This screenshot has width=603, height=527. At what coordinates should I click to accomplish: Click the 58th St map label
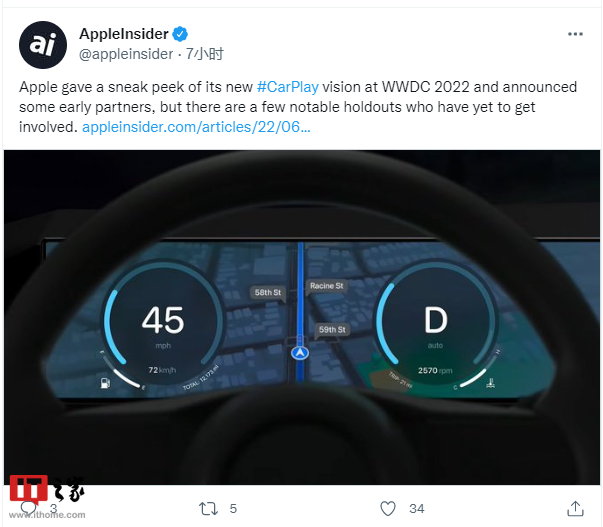pyautogui.click(x=268, y=292)
